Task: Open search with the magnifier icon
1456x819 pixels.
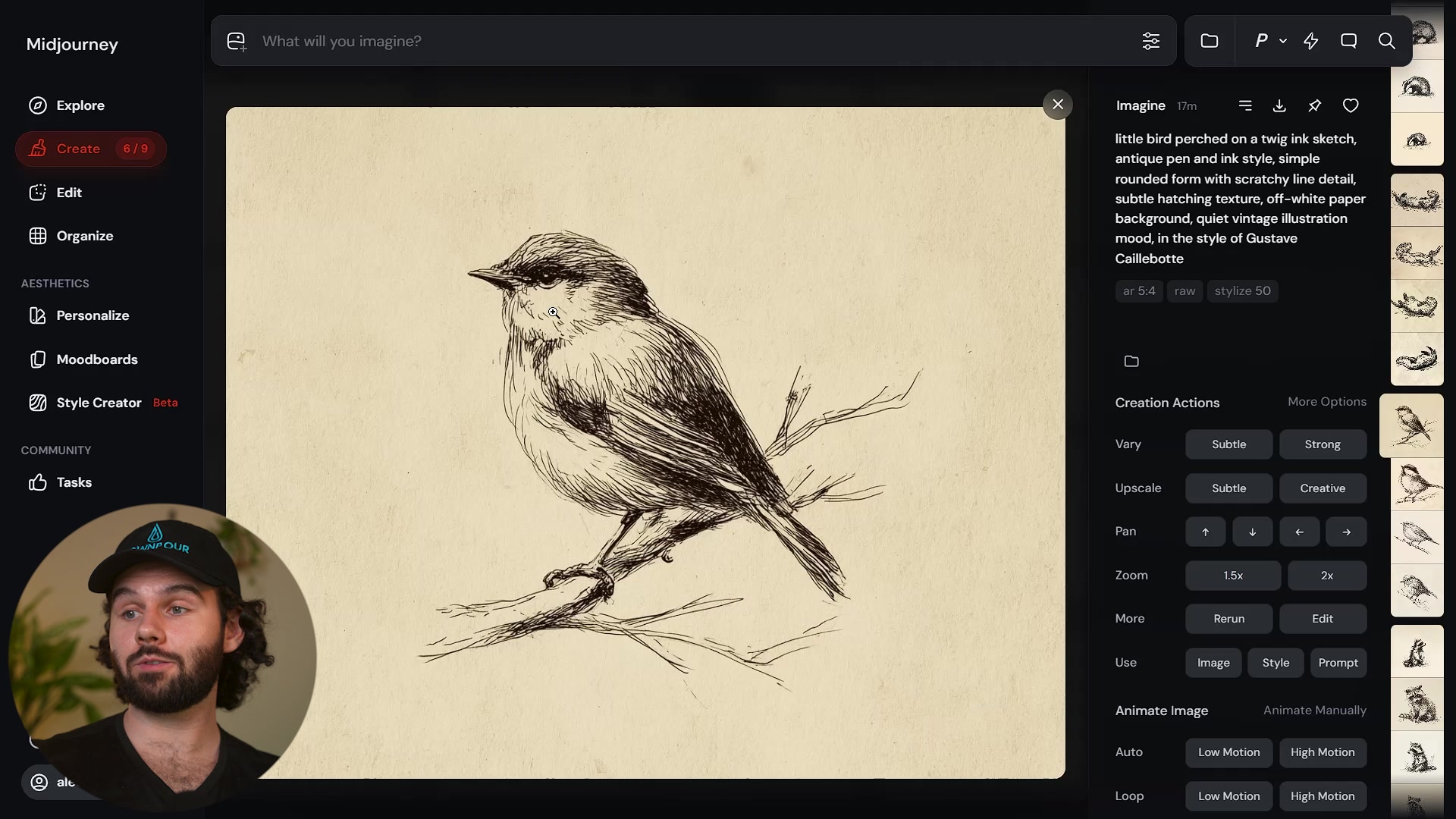Action: [1387, 41]
